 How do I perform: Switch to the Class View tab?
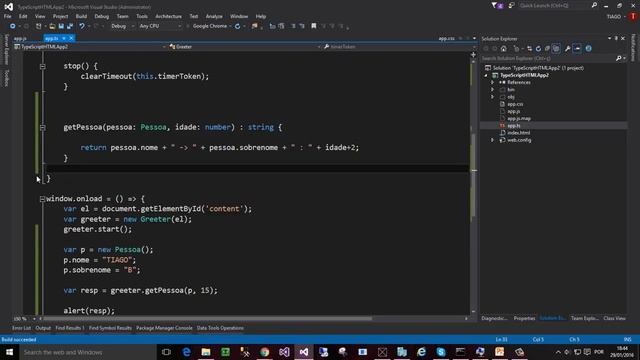pos(614,318)
